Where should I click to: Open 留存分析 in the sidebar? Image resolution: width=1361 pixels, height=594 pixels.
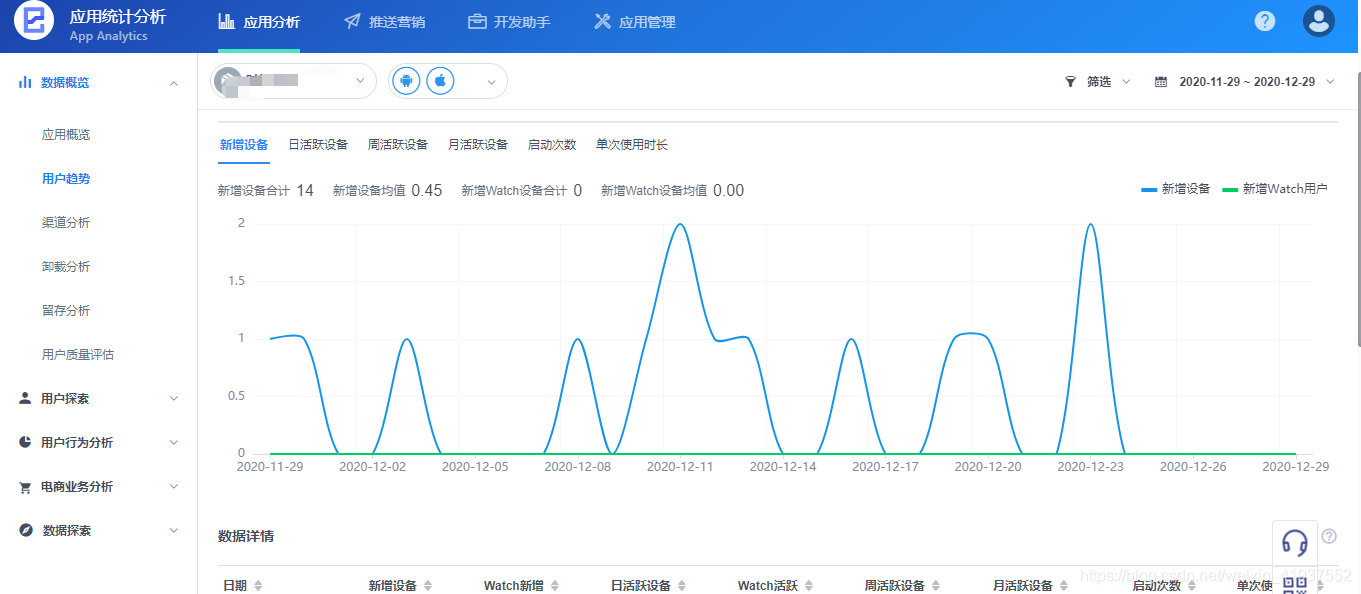click(x=66, y=310)
